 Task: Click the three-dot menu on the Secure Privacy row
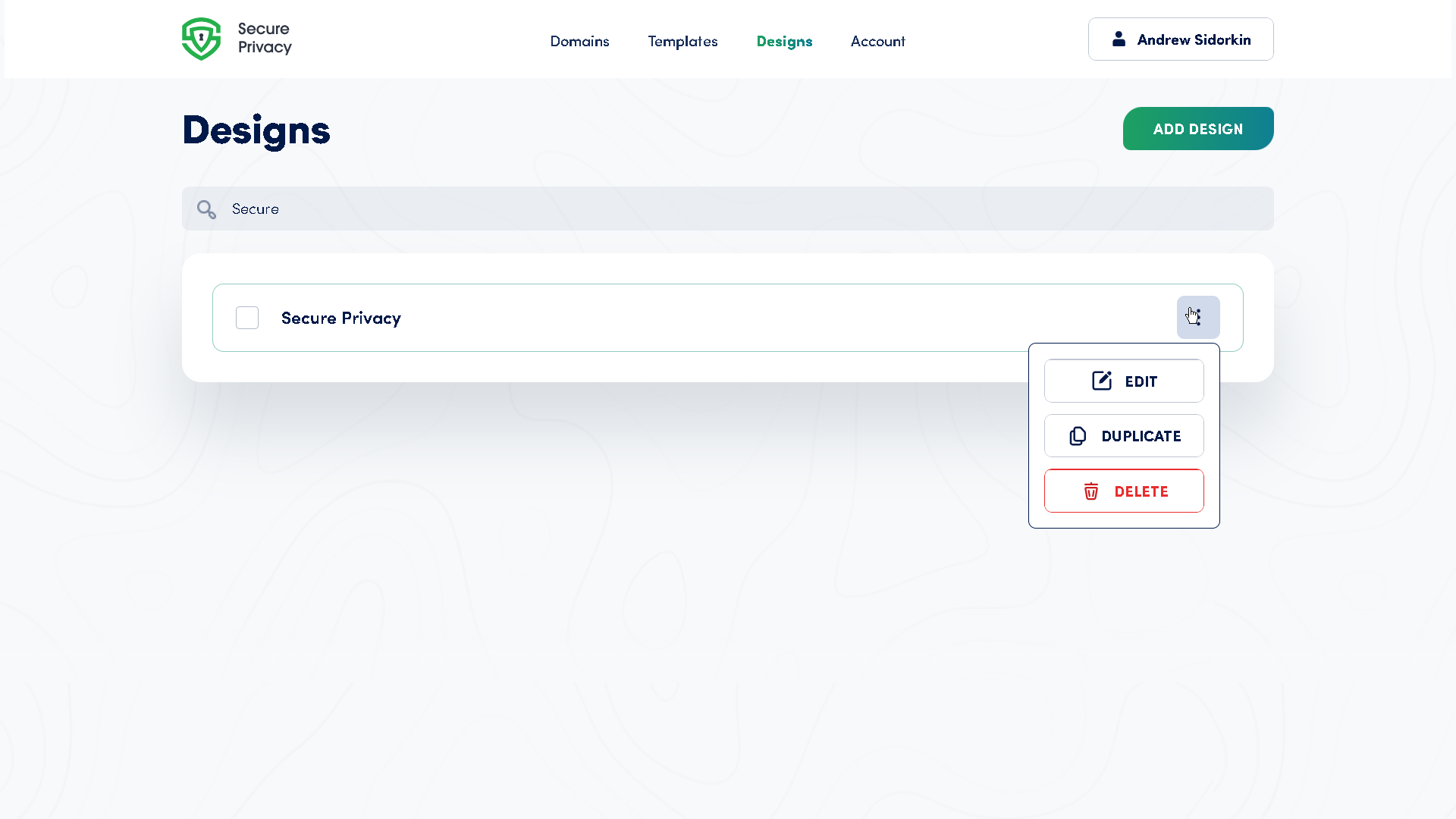point(1197,317)
